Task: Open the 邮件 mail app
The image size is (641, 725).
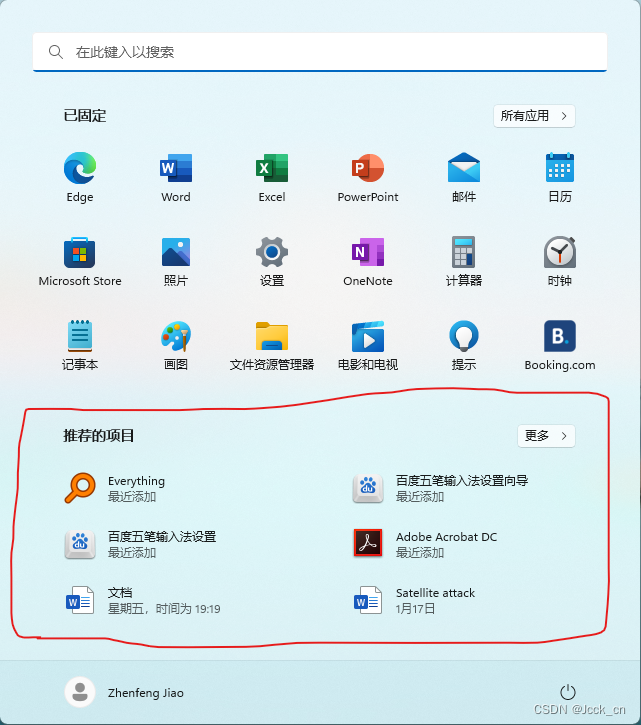Action: [x=464, y=177]
